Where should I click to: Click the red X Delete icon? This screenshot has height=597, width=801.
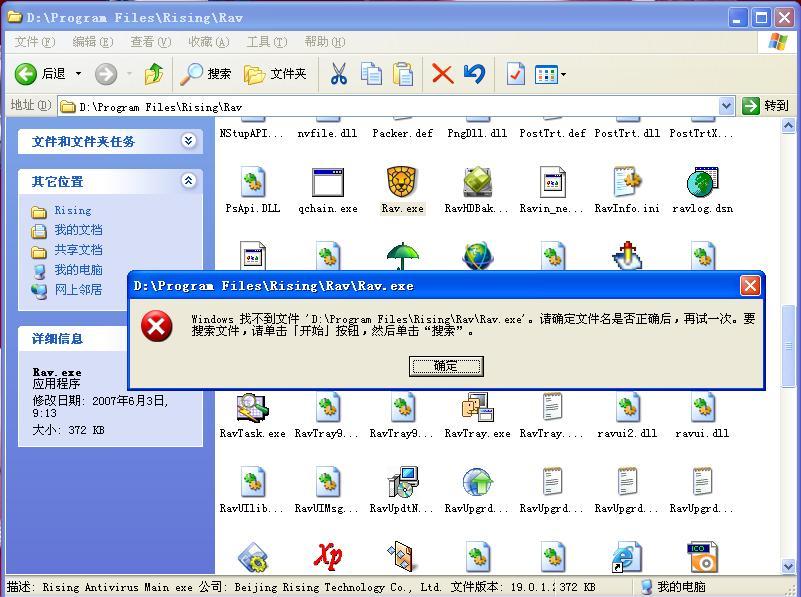pyautogui.click(x=442, y=74)
